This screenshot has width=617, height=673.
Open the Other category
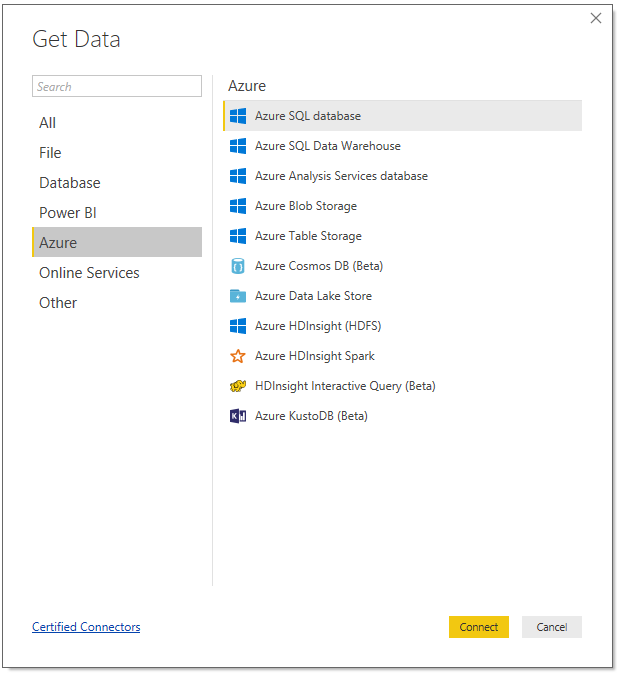click(x=117, y=303)
